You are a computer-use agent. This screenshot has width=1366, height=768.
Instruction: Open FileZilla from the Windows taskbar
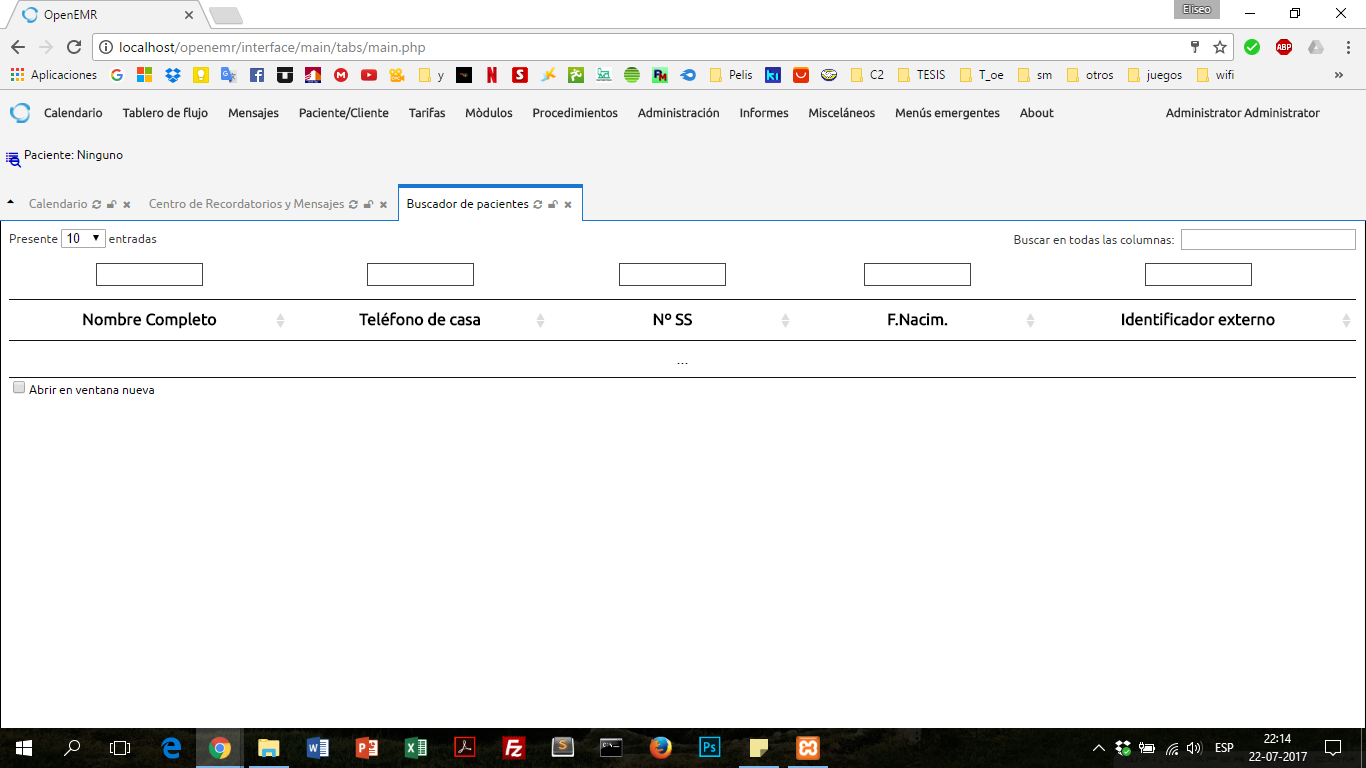coord(514,747)
